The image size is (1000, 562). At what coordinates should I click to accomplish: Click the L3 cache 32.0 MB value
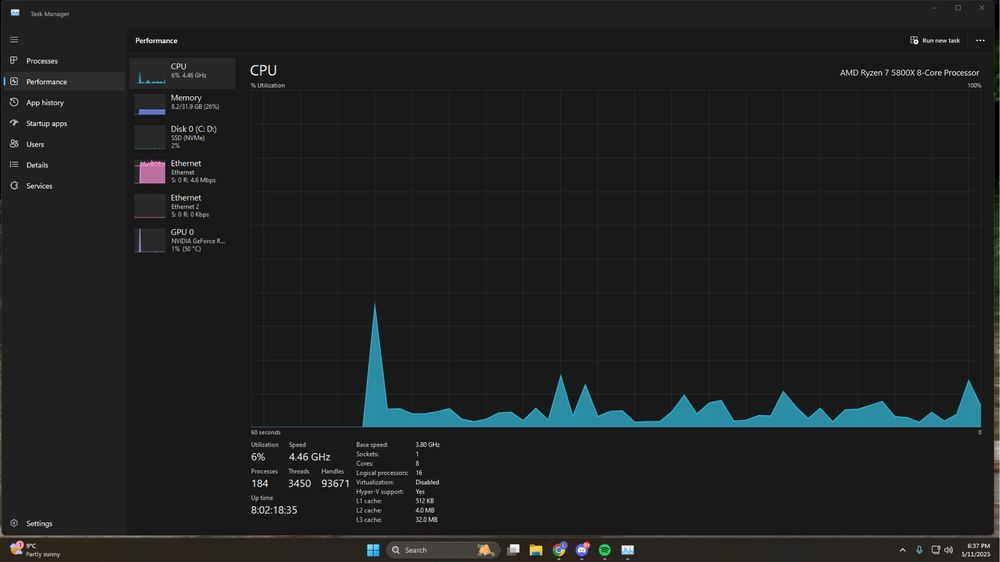point(427,520)
